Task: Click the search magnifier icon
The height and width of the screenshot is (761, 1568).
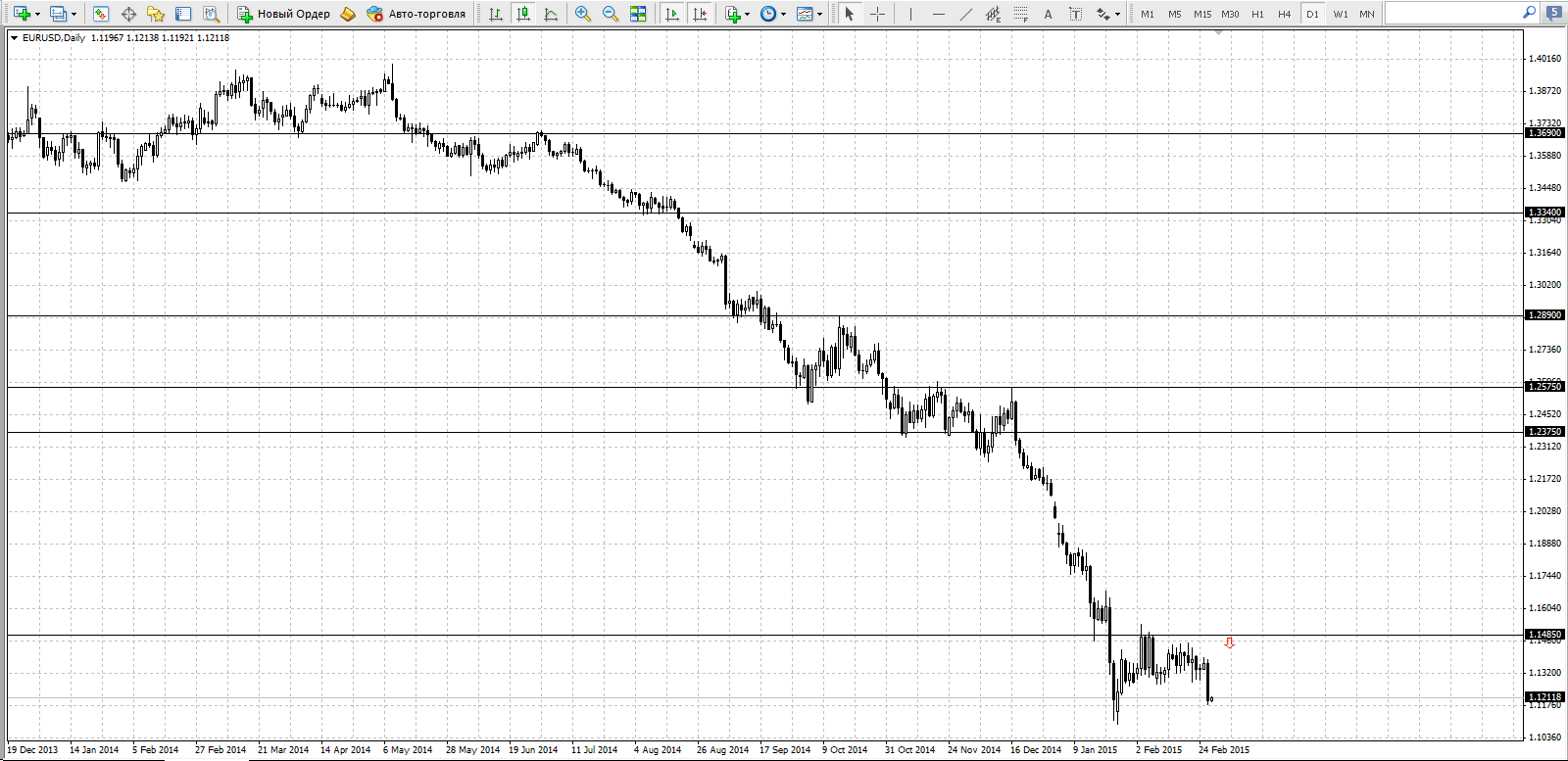Action: (x=1530, y=13)
